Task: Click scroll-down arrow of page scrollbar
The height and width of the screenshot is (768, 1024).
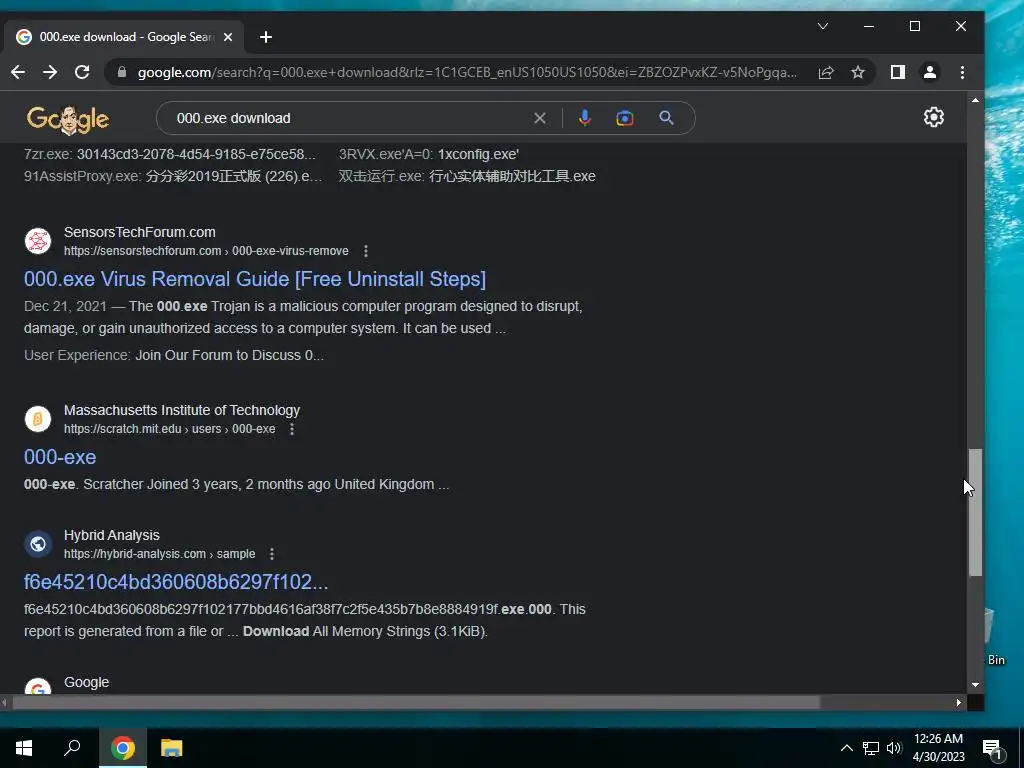Action: 975,685
